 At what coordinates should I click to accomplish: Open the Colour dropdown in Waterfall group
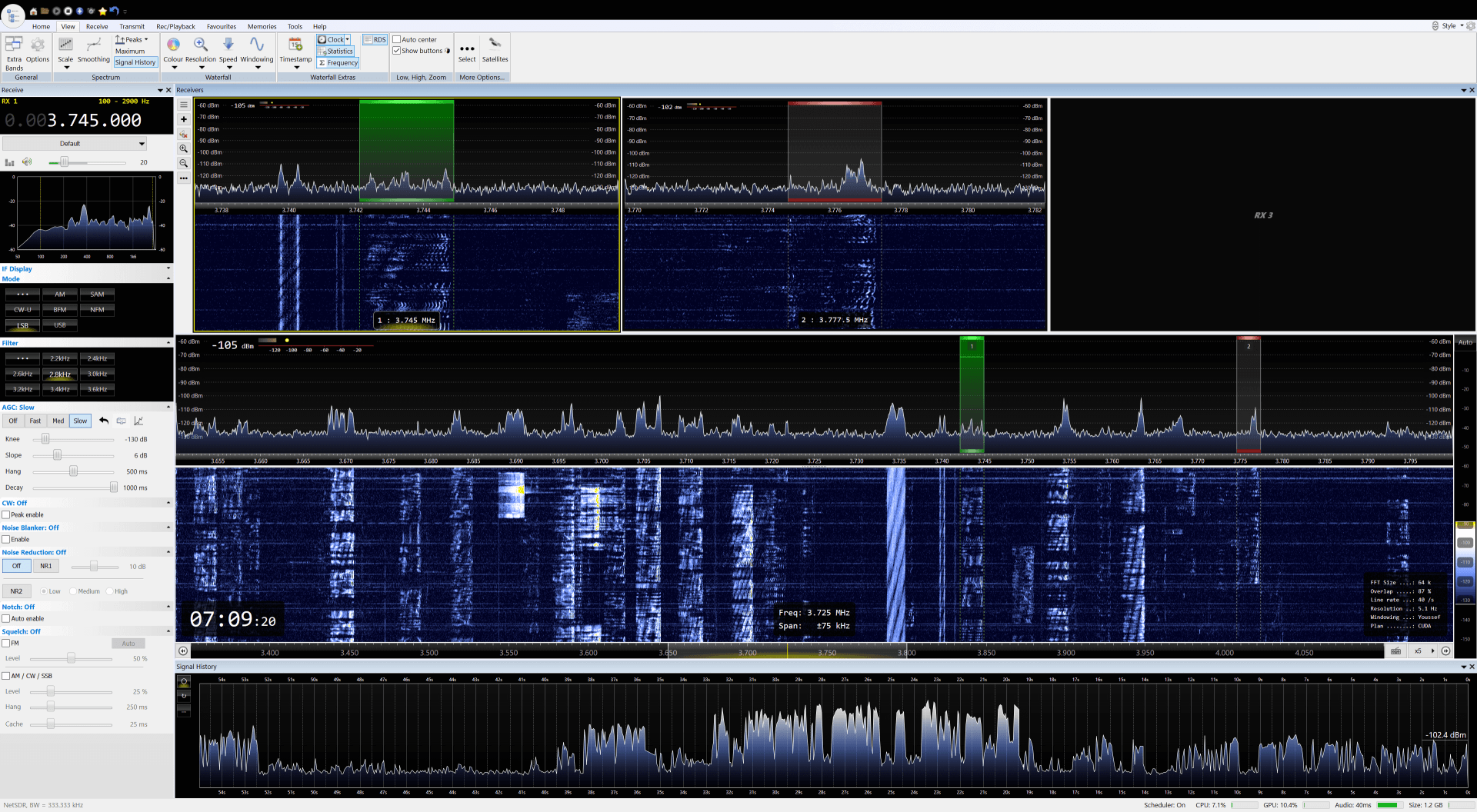(x=173, y=49)
